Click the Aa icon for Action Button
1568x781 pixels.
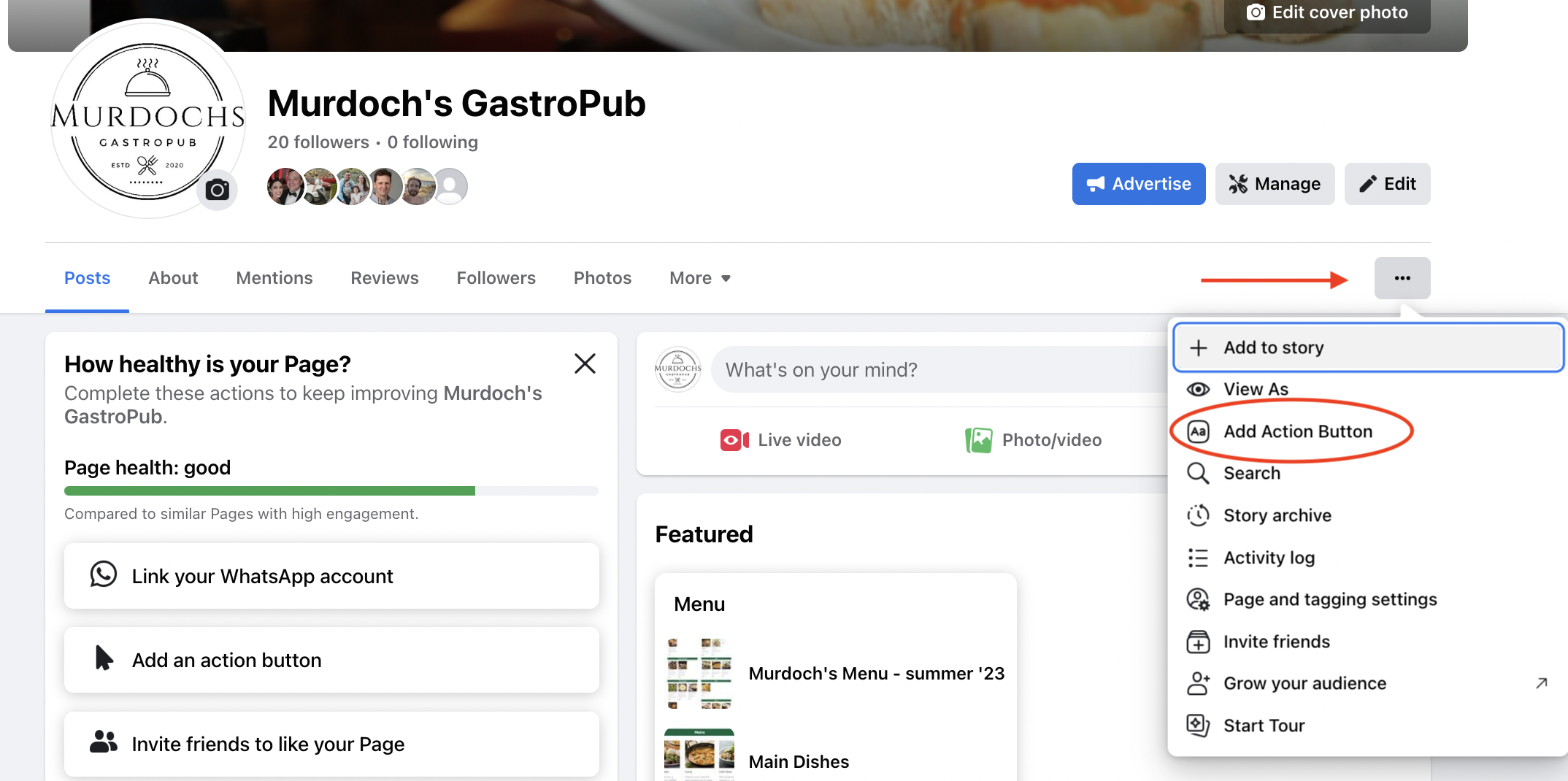(1198, 431)
